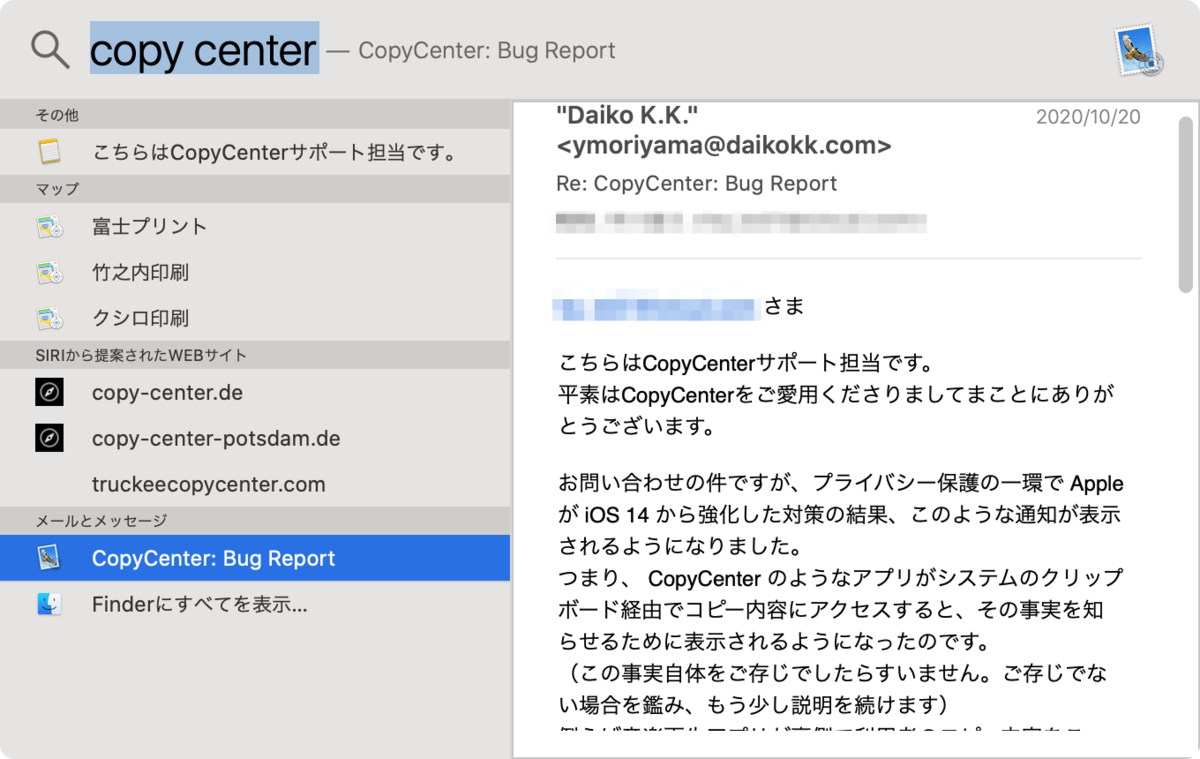Image resolution: width=1200 pixels, height=759 pixels.
Task: Click the Maps icon next to クシロ印刷
Action: click(x=49, y=318)
